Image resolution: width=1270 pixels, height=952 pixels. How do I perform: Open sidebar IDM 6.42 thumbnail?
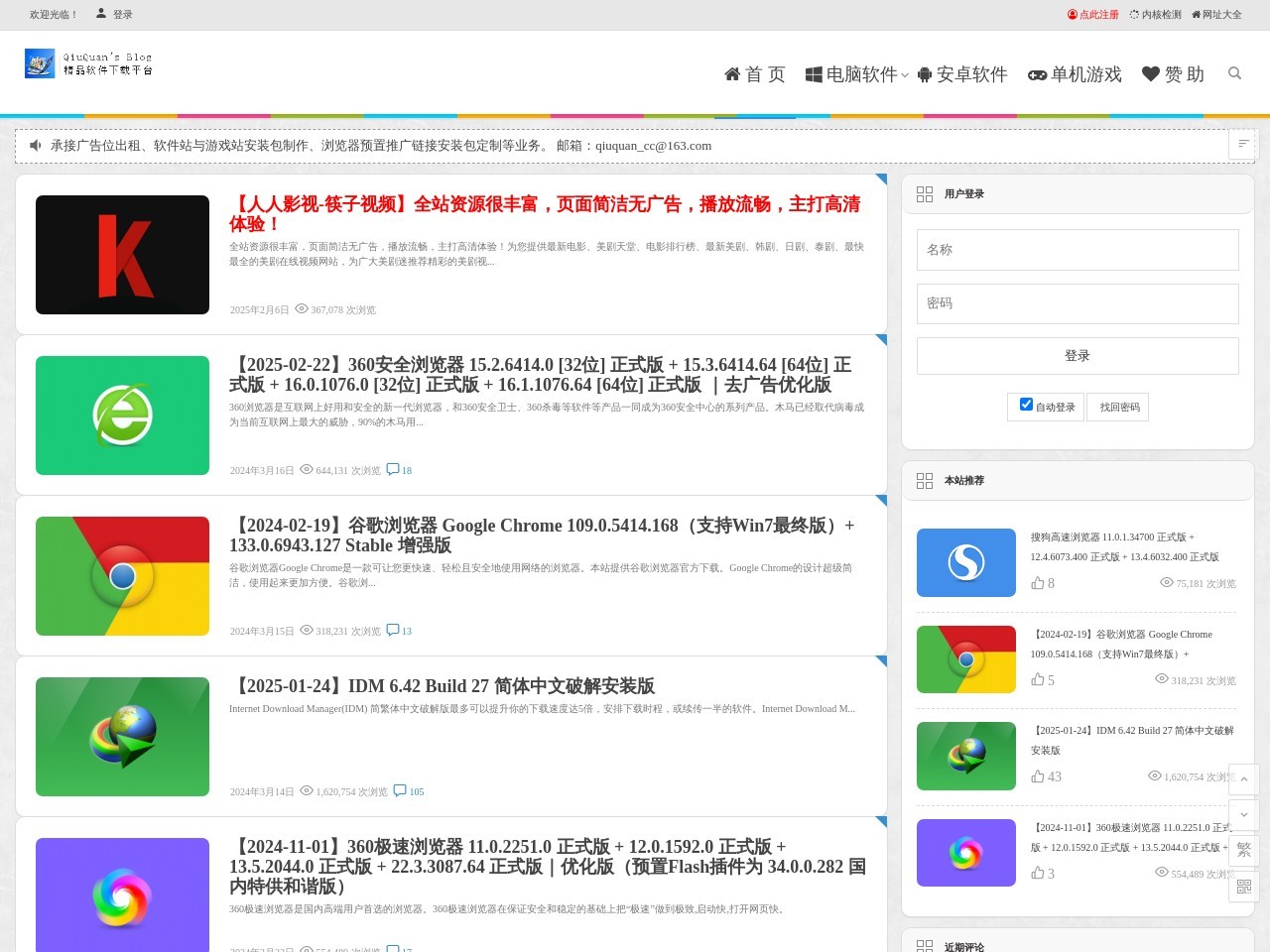(966, 756)
